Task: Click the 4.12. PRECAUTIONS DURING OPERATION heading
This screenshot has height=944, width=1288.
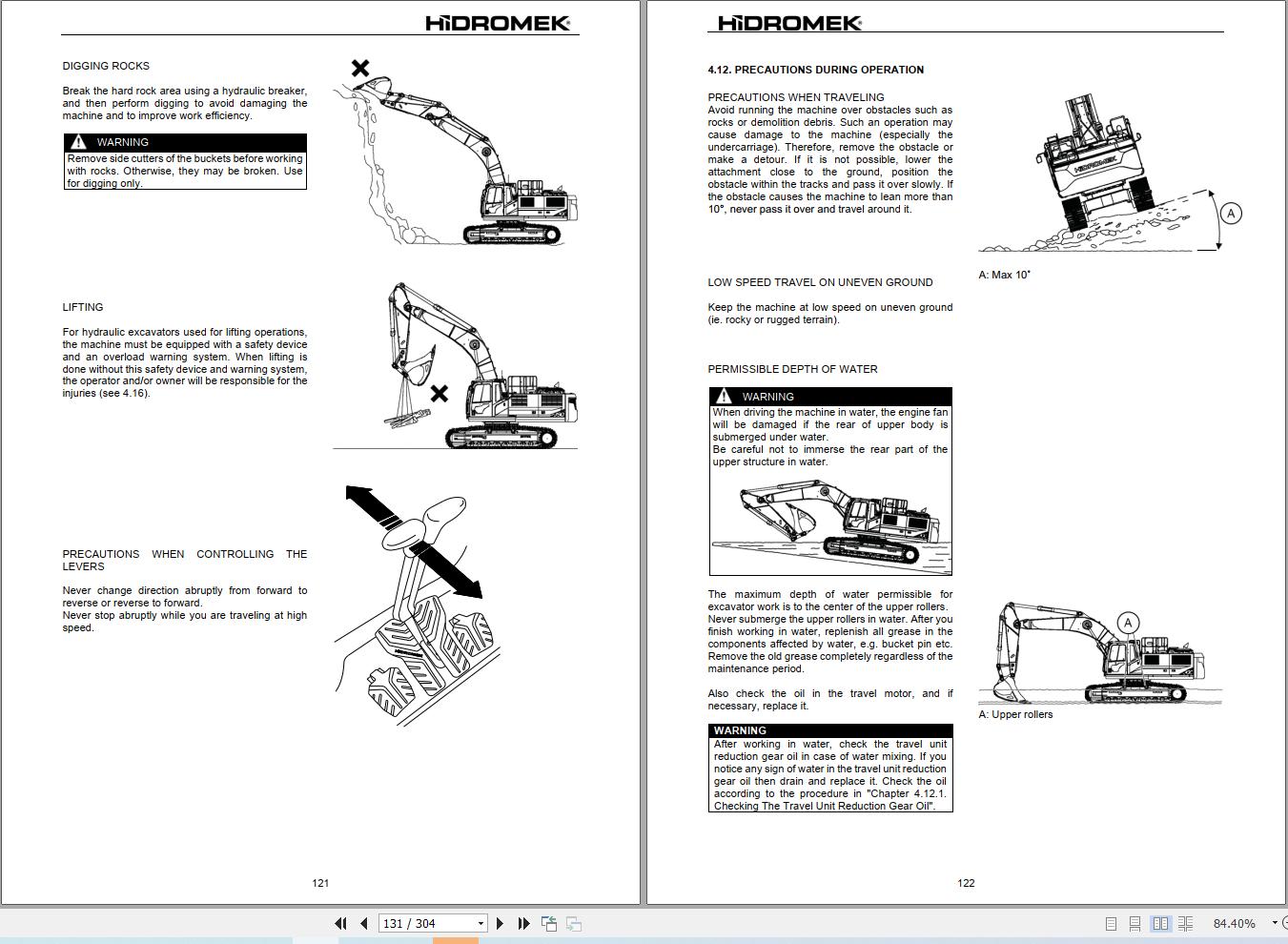Action: coord(815,70)
